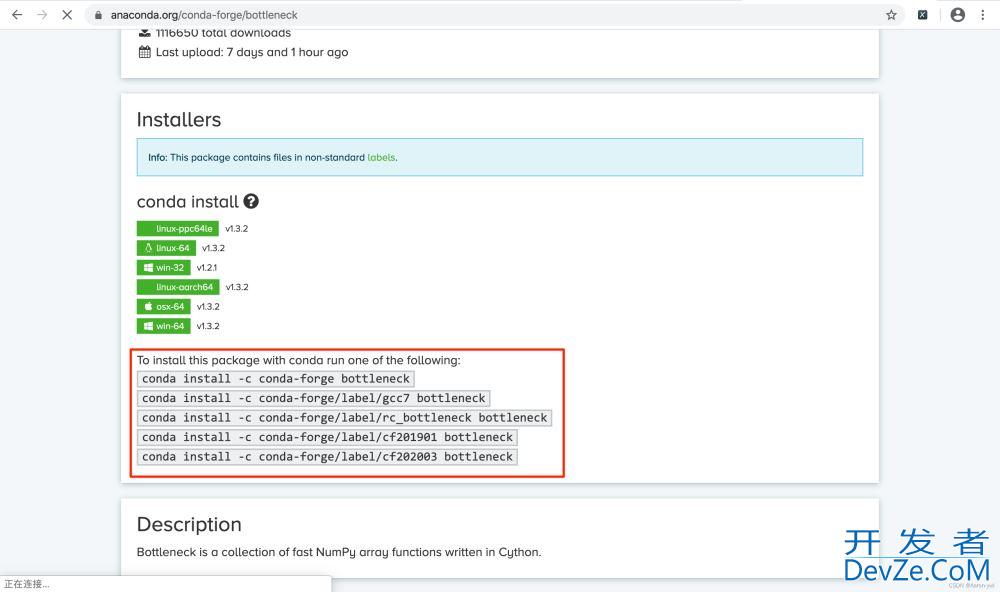
Task: Select the linux-ppc64le installer badge
Action: [x=178, y=228]
